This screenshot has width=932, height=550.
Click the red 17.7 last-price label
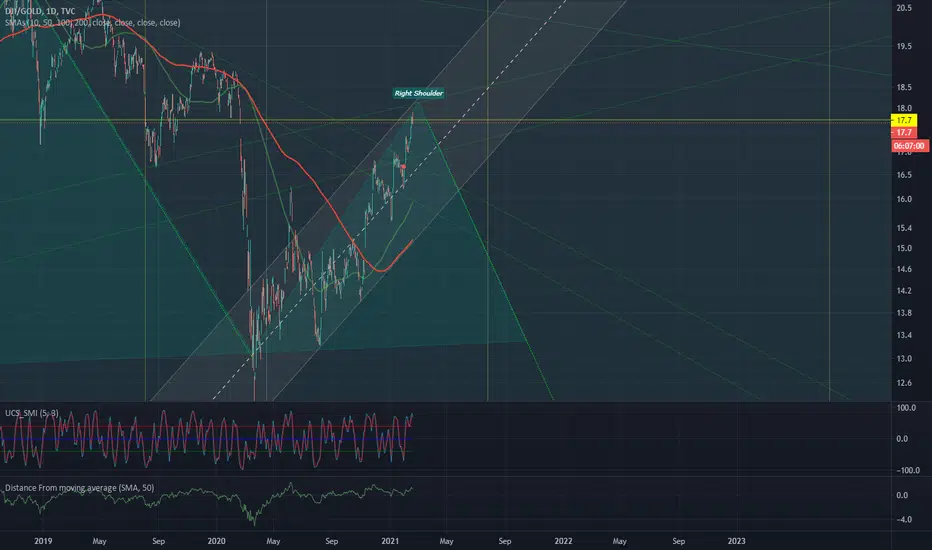coord(904,133)
